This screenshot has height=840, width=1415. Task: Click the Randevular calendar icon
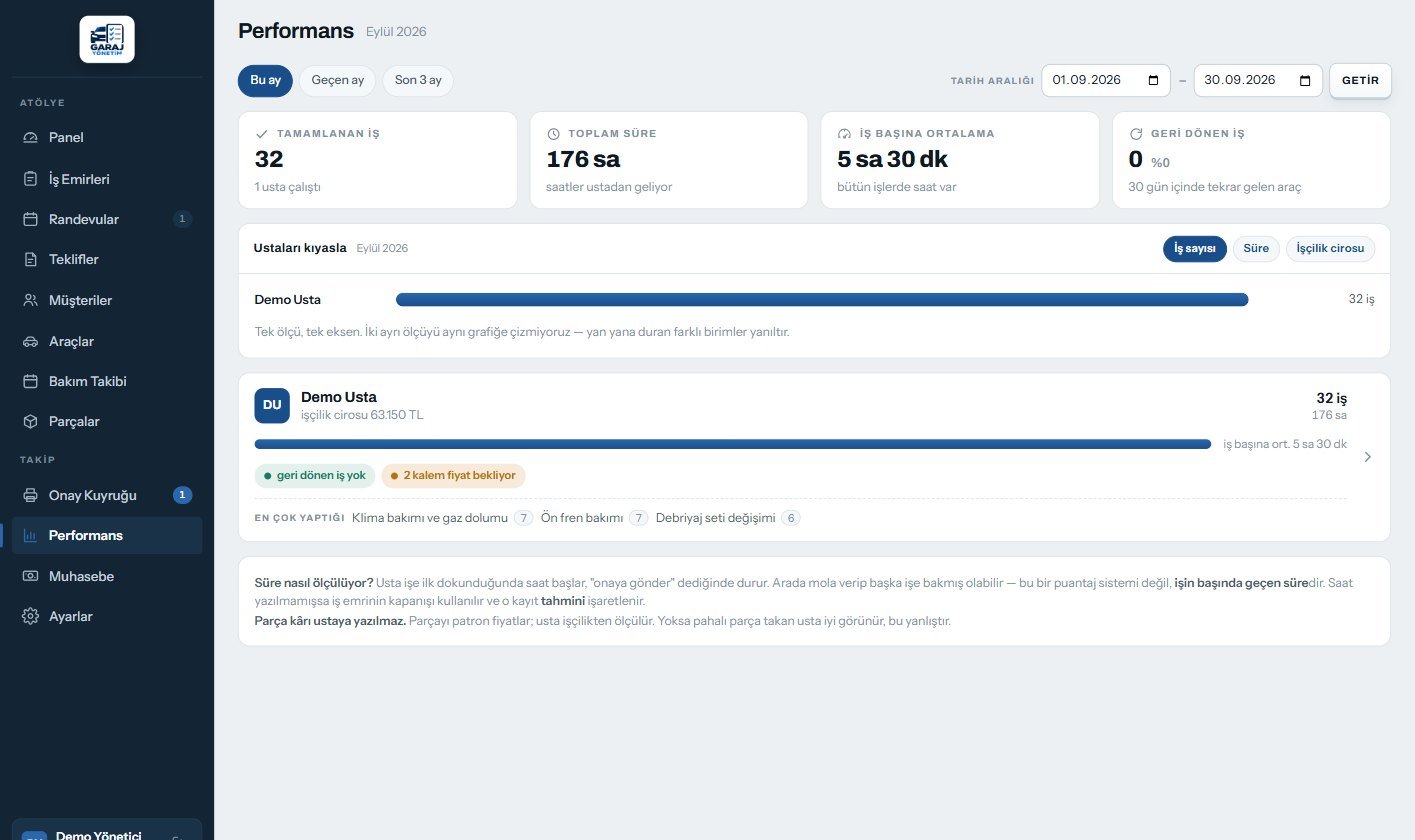[x=30, y=219]
